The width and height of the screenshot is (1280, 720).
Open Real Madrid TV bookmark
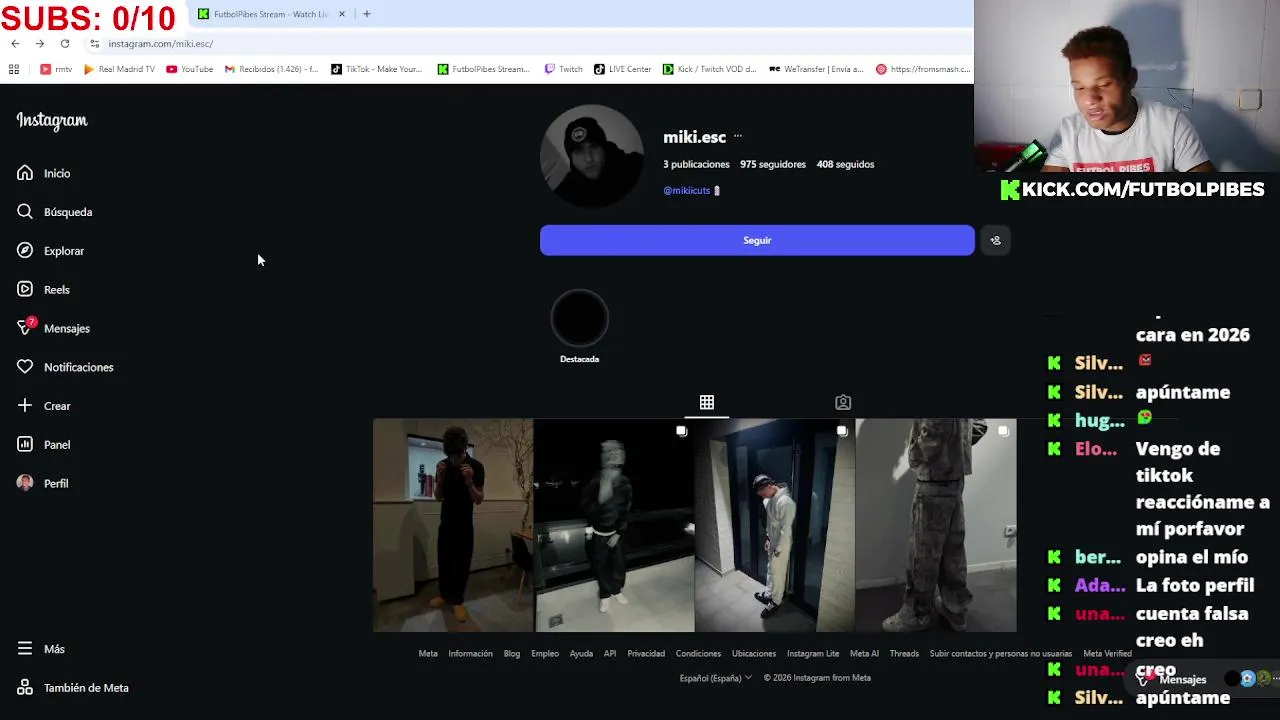click(x=119, y=69)
